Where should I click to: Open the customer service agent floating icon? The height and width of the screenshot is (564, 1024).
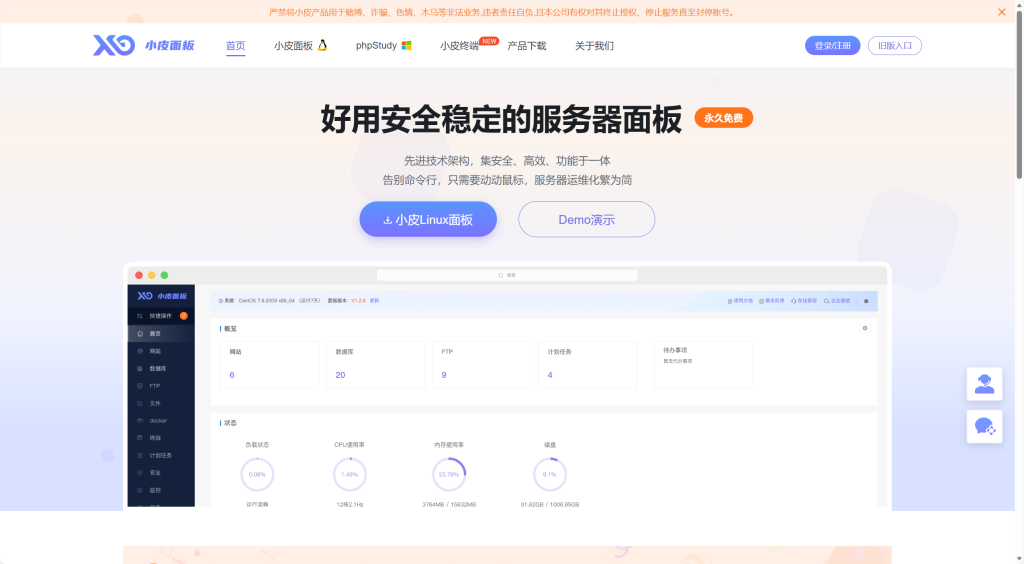pyautogui.click(x=984, y=384)
